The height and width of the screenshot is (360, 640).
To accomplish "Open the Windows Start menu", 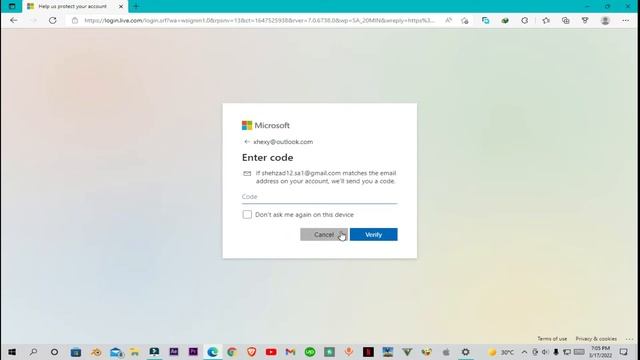I will tap(12, 352).
